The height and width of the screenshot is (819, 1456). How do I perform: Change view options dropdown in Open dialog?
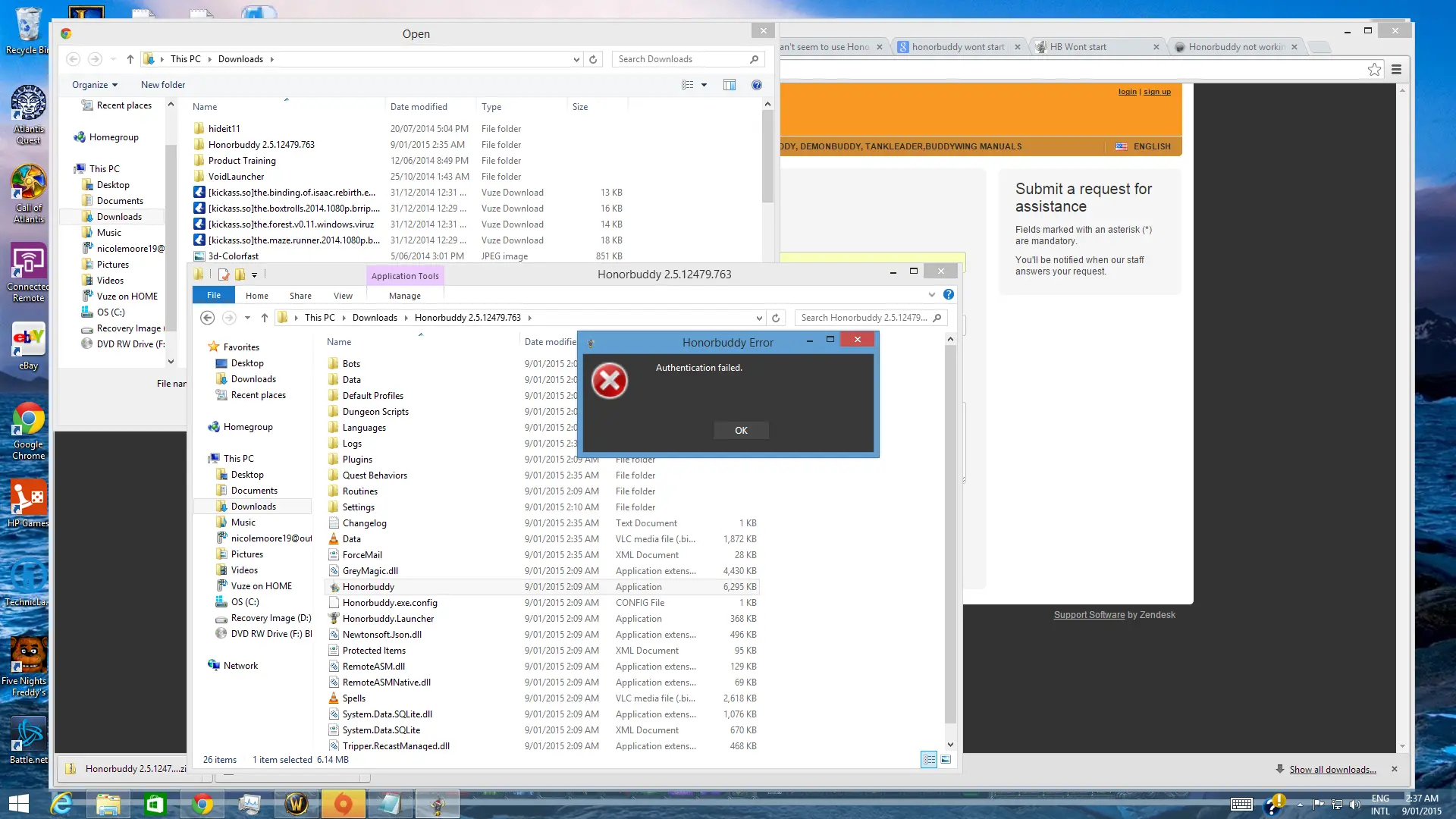(704, 85)
